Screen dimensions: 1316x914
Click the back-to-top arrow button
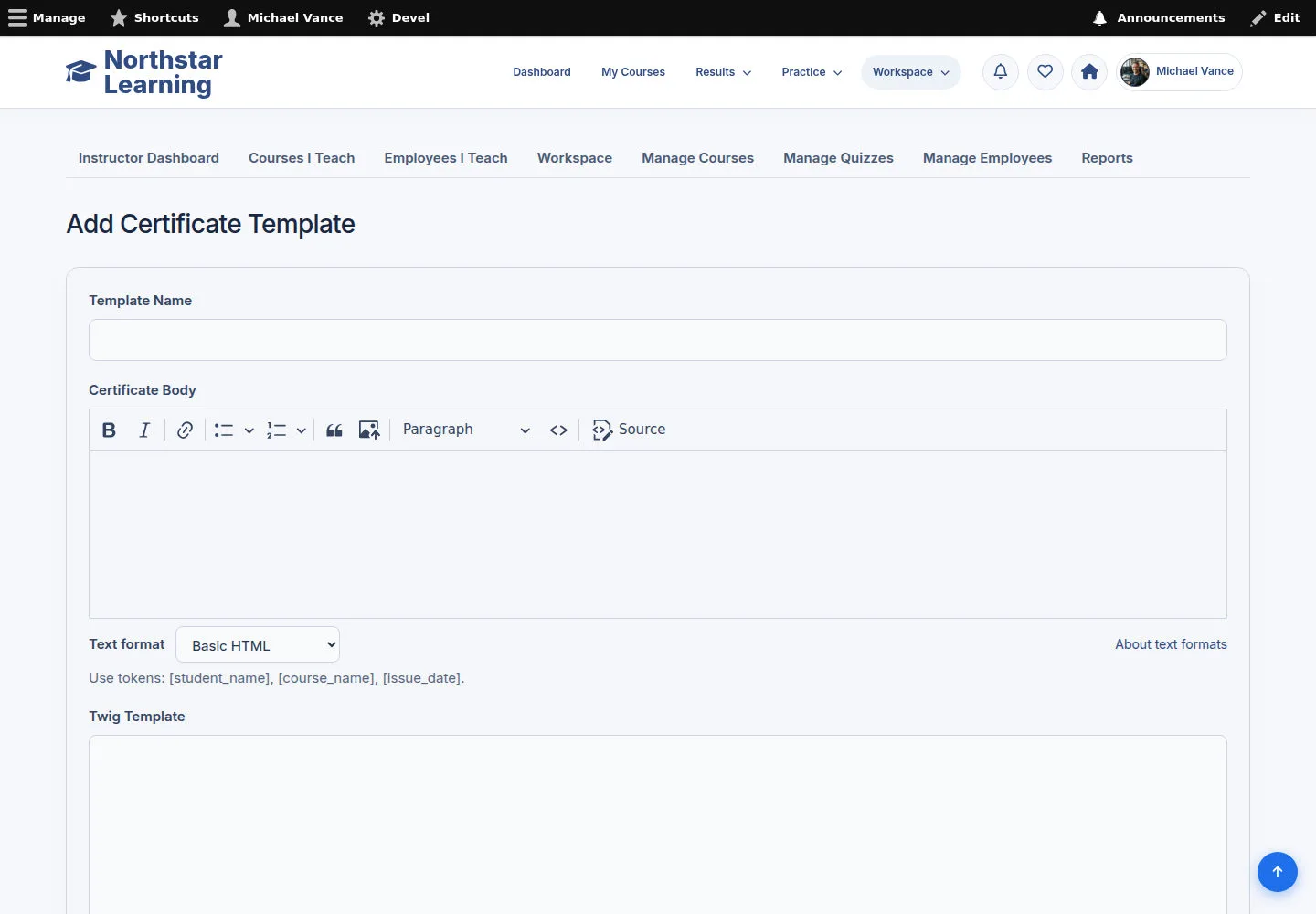pos(1278,872)
